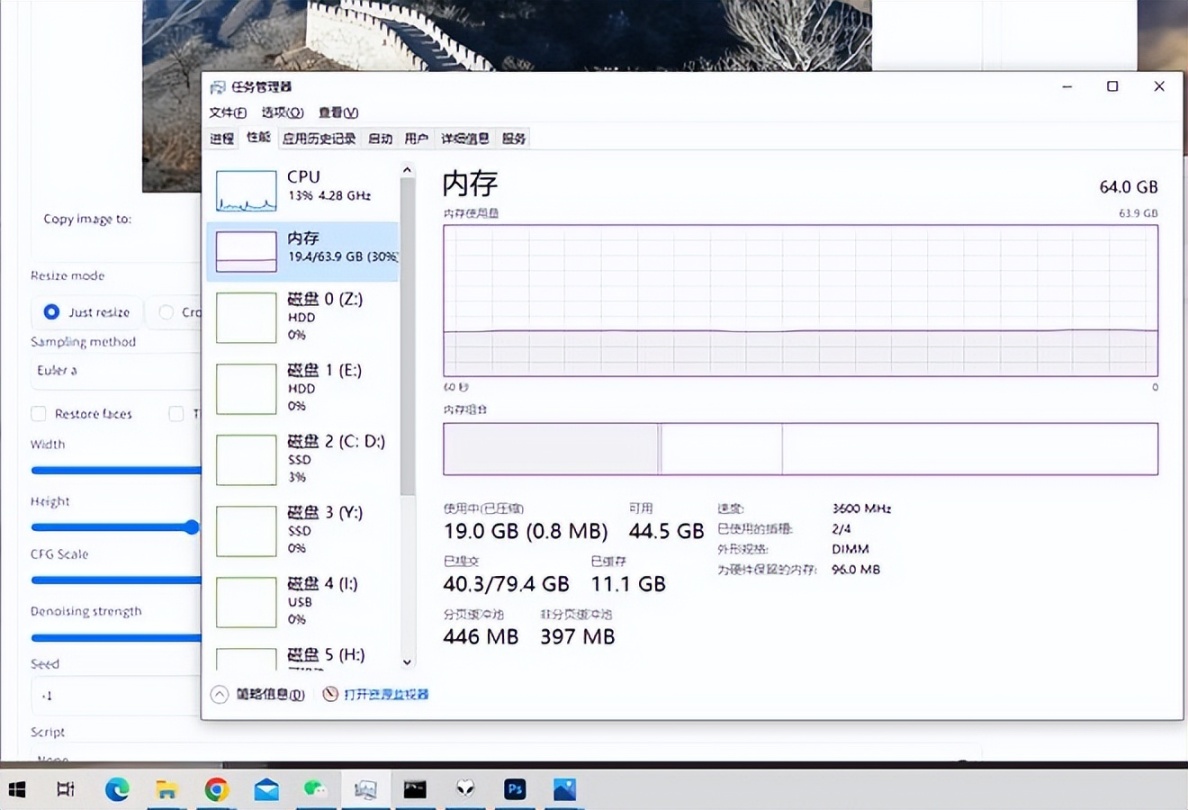Switch to the 性能 tab
This screenshot has height=810, width=1188.
pyautogui.click(x=258, y=137)
